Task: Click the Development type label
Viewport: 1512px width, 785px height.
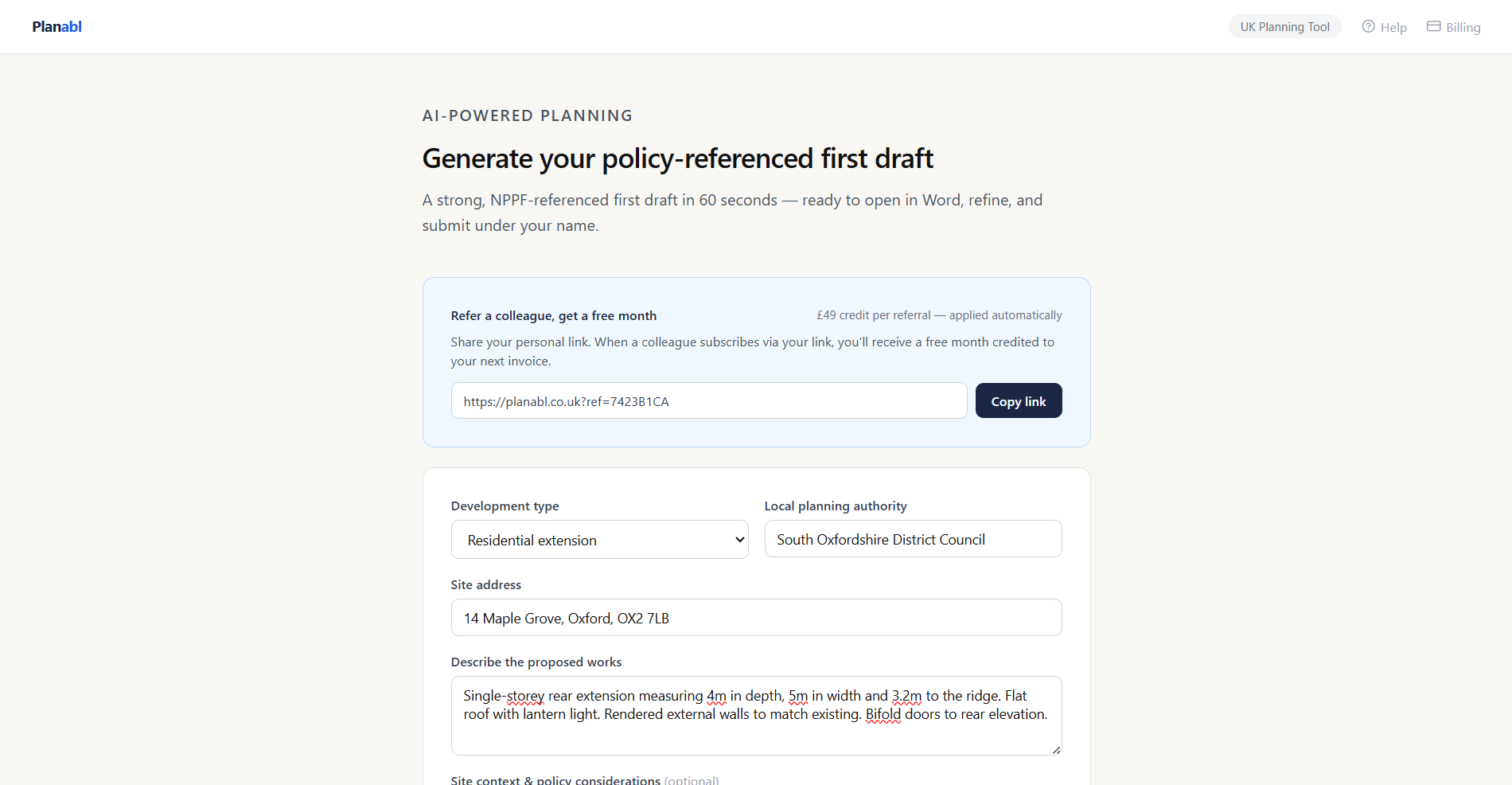Action: [505, 506]
